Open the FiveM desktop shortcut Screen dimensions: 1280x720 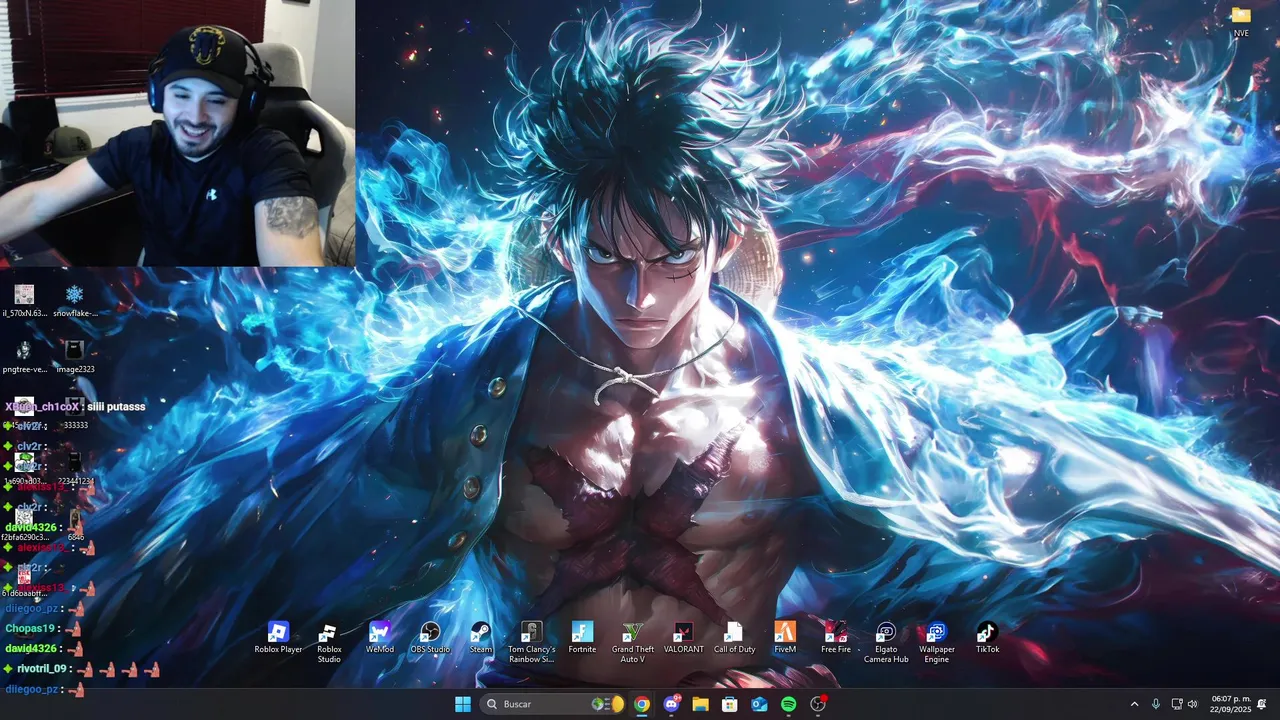tap(785, 638)
